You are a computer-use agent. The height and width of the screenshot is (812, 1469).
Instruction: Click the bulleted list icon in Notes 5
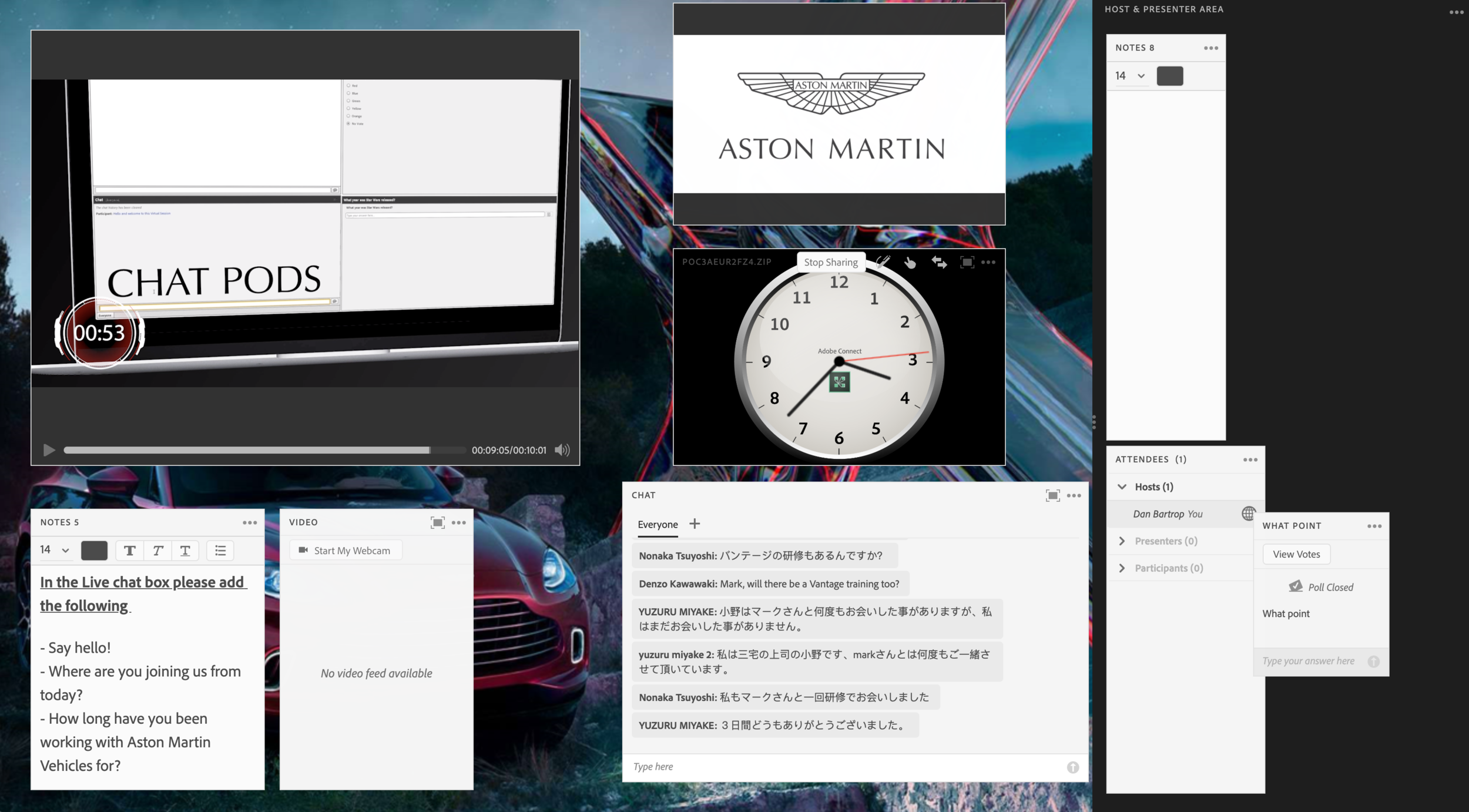click(x=220, y=551)
